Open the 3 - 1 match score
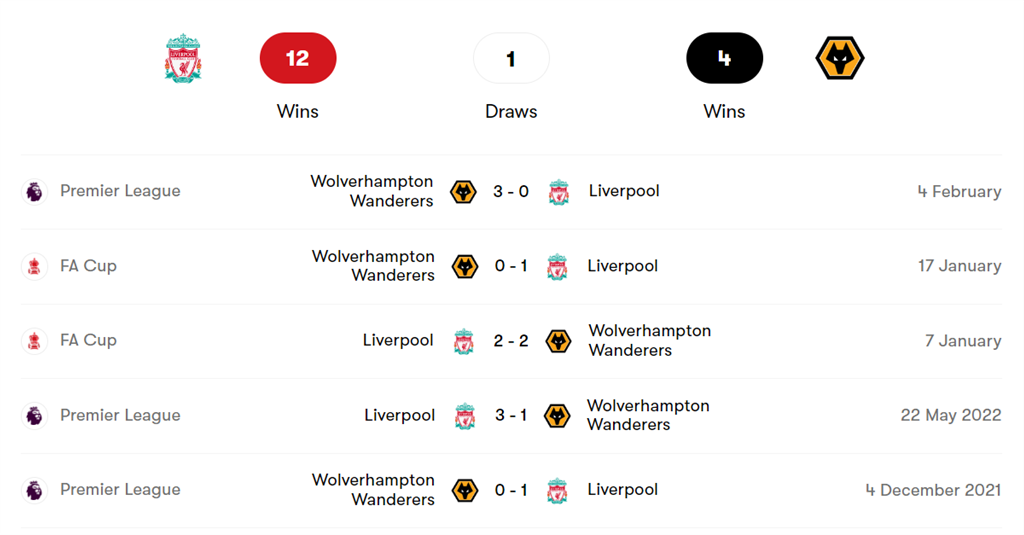This screenshot has height=535, width=1024. coord(511,415)
